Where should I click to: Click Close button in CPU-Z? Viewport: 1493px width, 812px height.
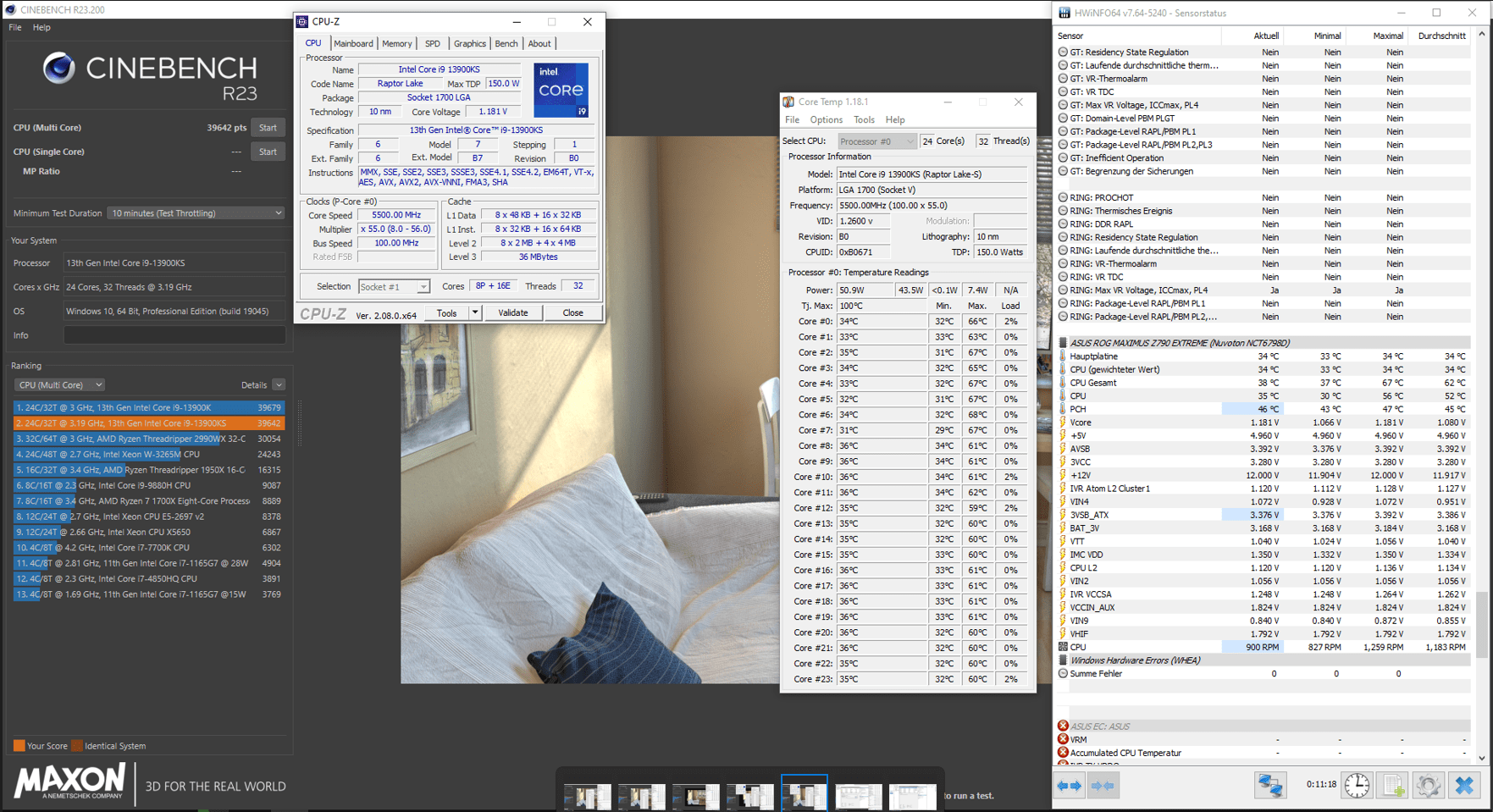573,312
